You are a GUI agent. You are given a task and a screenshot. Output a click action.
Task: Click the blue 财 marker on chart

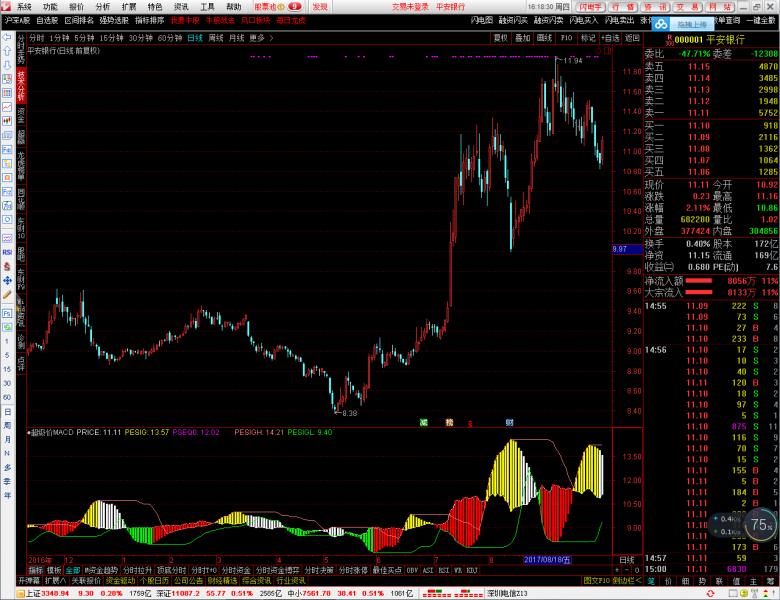pos(509,422)
